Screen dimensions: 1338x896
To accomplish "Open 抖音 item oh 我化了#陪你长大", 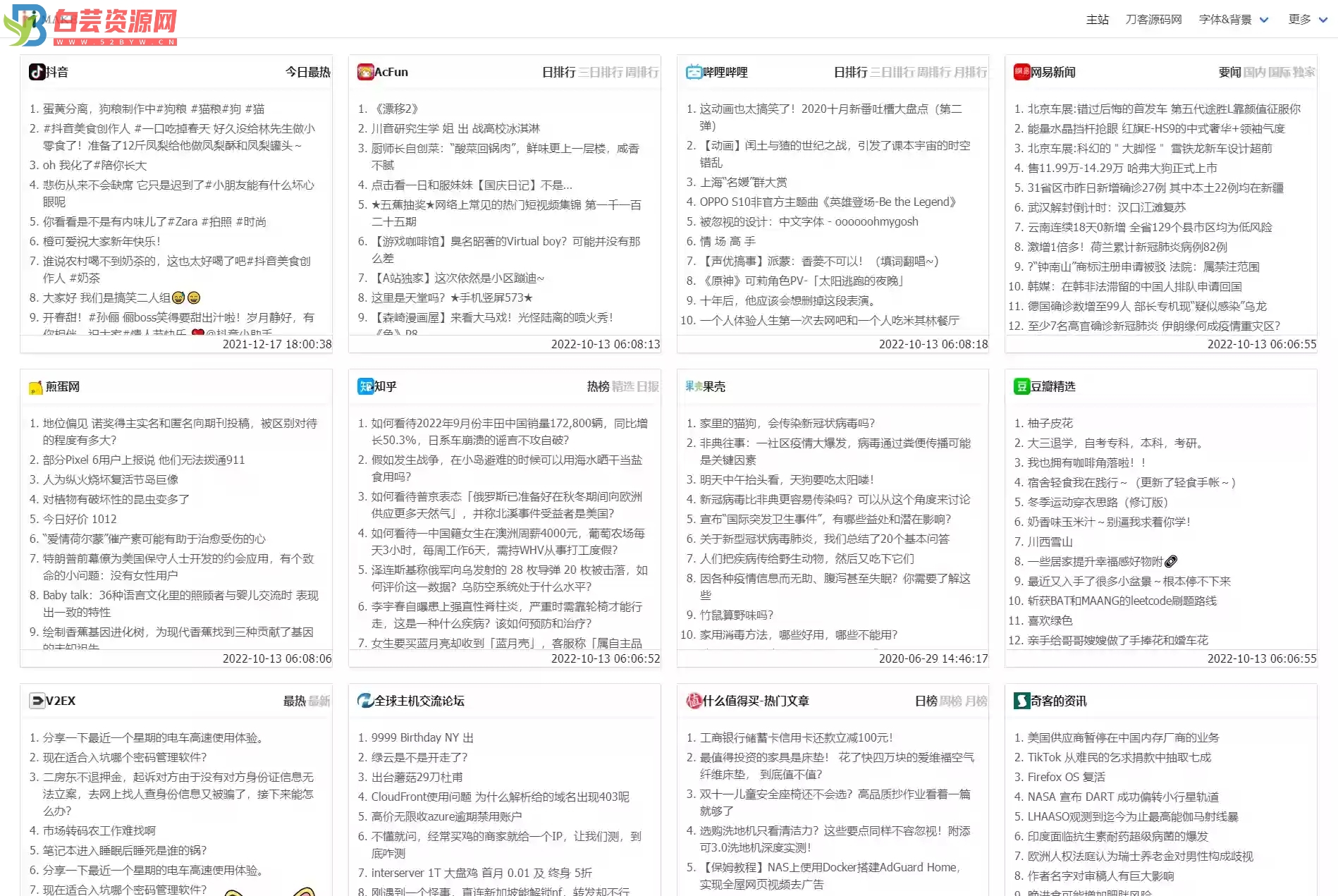I will point(95,165).
